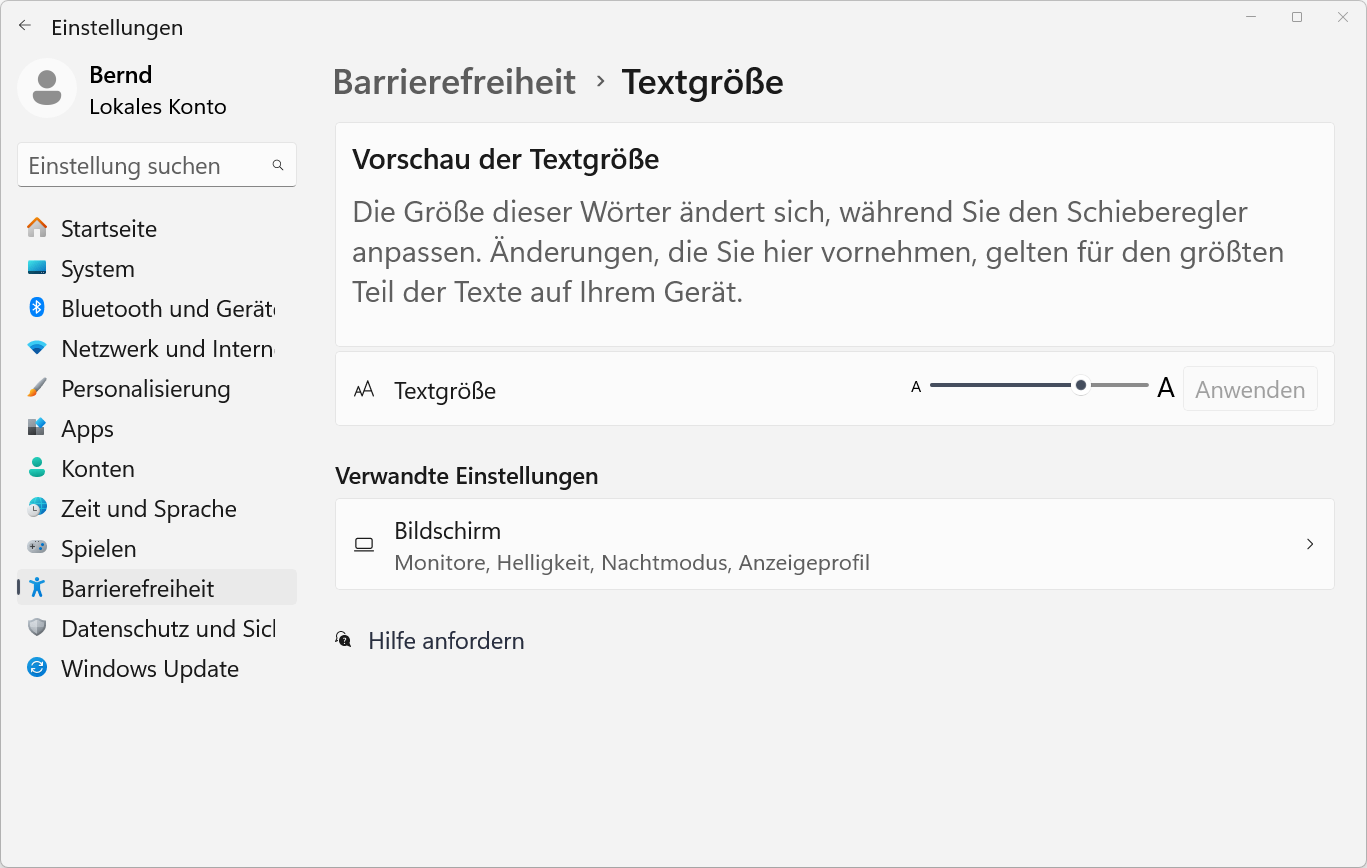
Task: Navigate back to Barrierefreiheit breadcrumb
Action: point(454,82)
